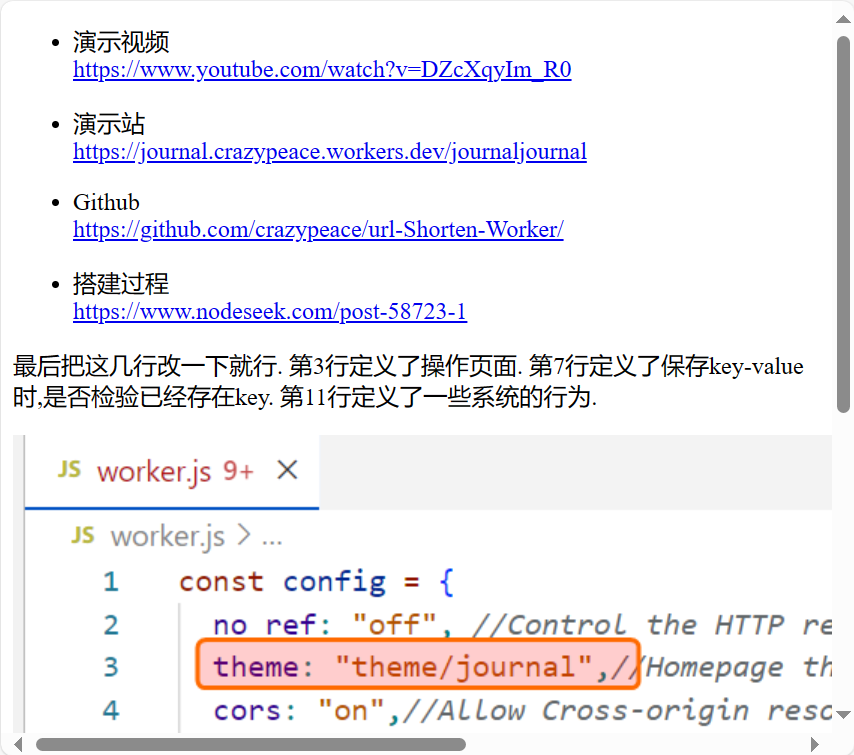Viewport: 854px width, 755px height.
Task: Click line number 3 in the editor gutter
Action: [x=110, y=666]
